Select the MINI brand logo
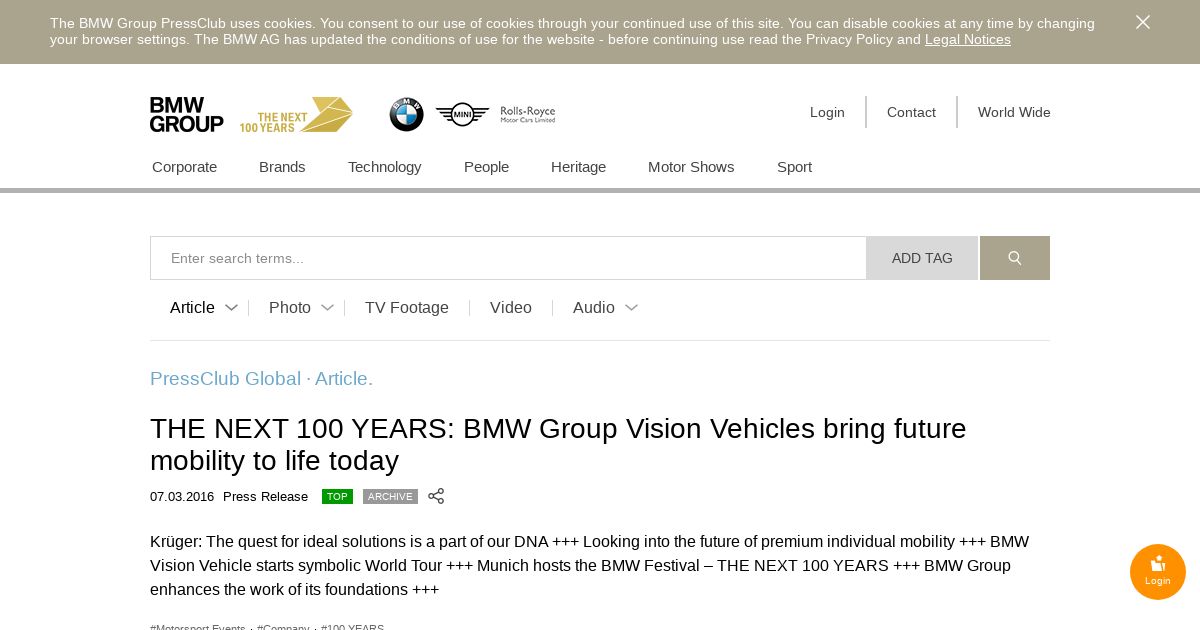The image size is (1200, 630). point(462,114)
